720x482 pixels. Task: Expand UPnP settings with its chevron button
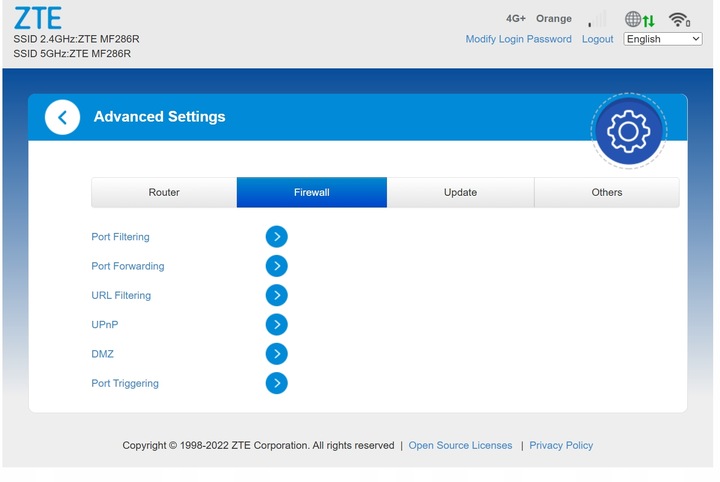pos(276,325)
